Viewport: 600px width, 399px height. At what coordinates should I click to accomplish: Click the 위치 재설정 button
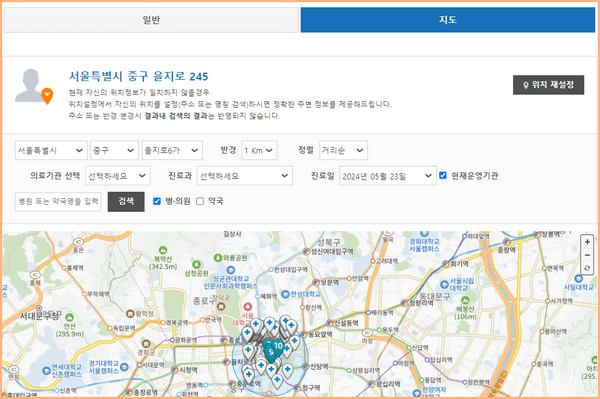pyautogui.click(x=548, y=85)
